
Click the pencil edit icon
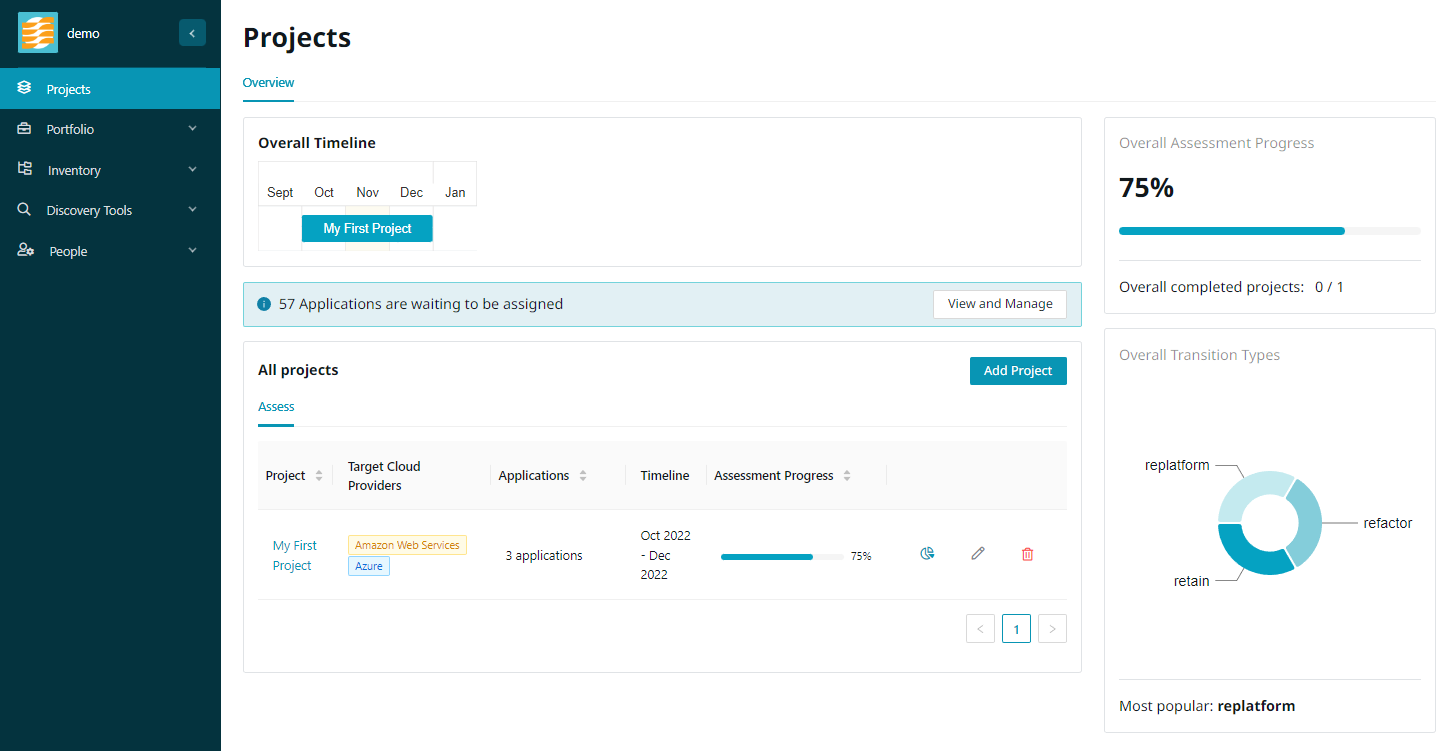[978, 554]
